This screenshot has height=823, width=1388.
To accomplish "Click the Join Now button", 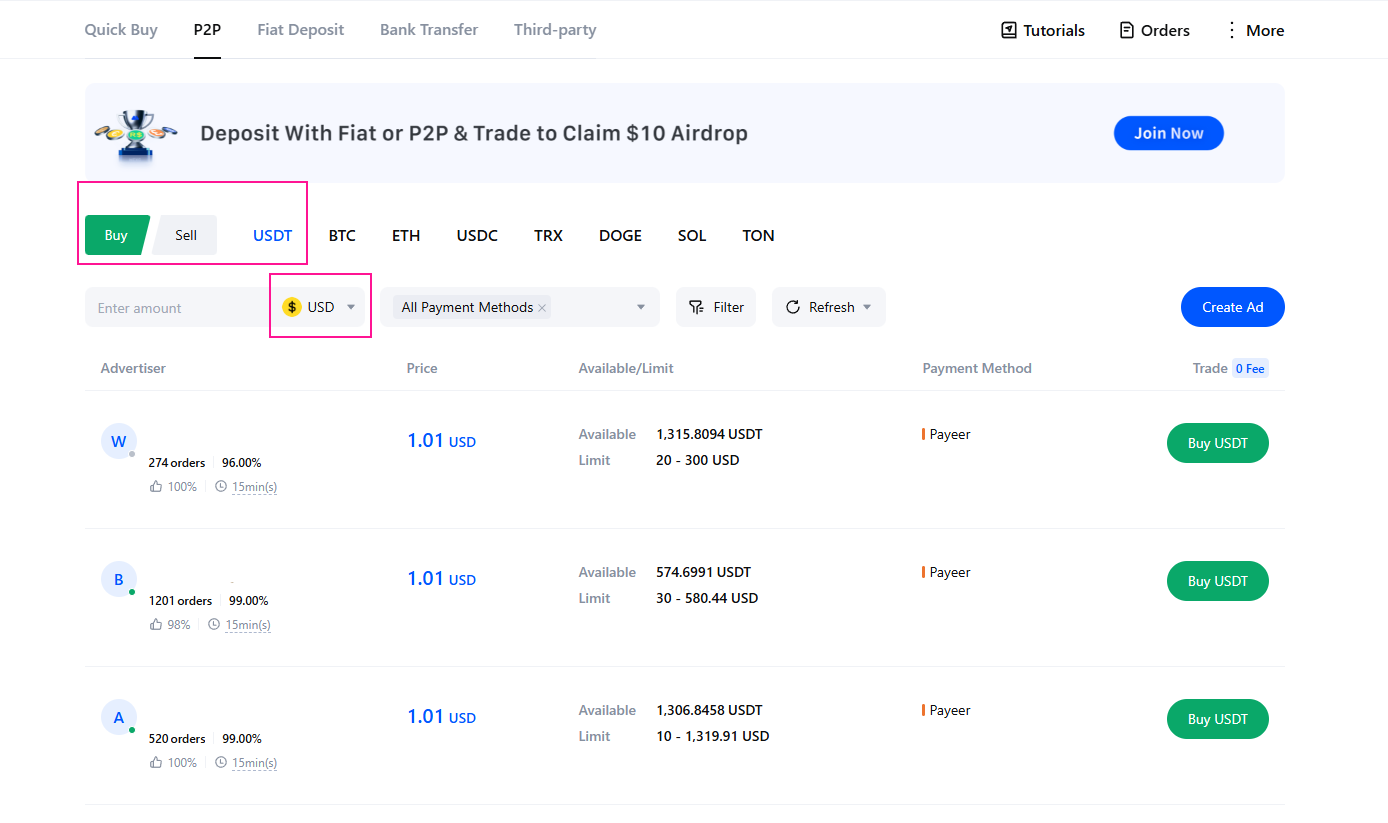I will (x=1168, y=133).
